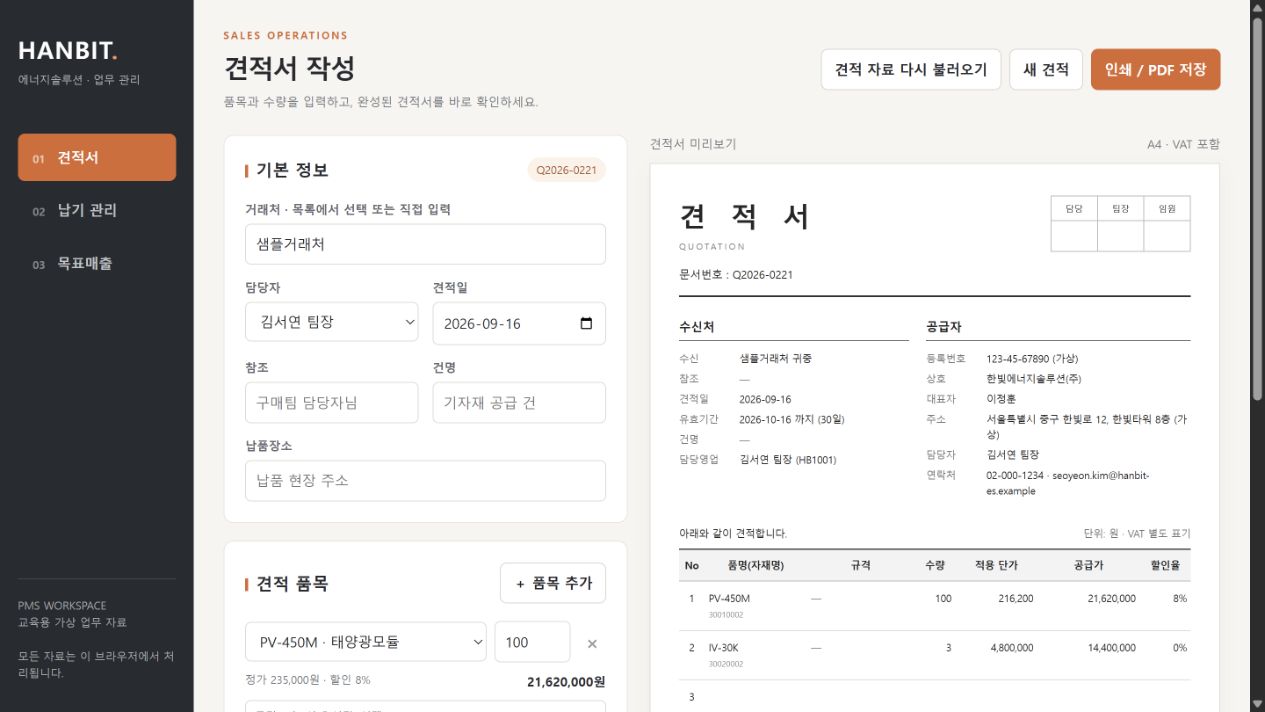Expand the 담당자 dropdown showing 김서연 팀장

tap(332, 322)
